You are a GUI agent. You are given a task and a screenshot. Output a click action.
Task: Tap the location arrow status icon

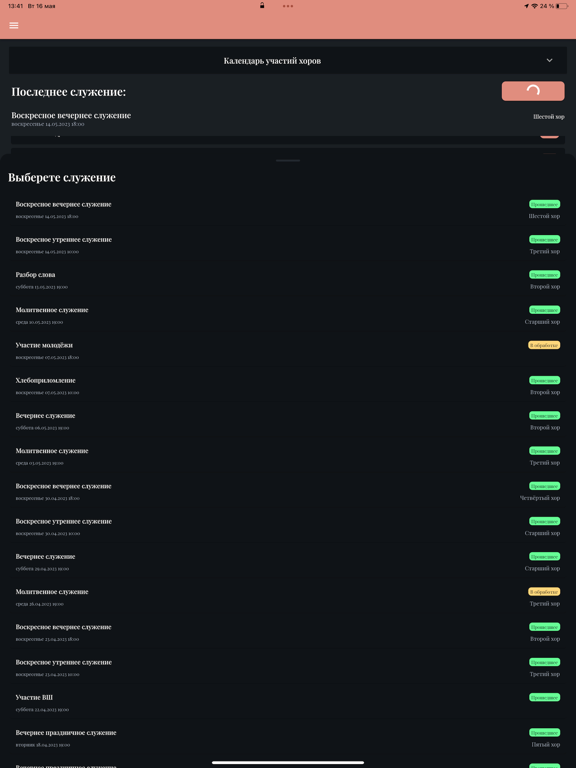[527, 6]
